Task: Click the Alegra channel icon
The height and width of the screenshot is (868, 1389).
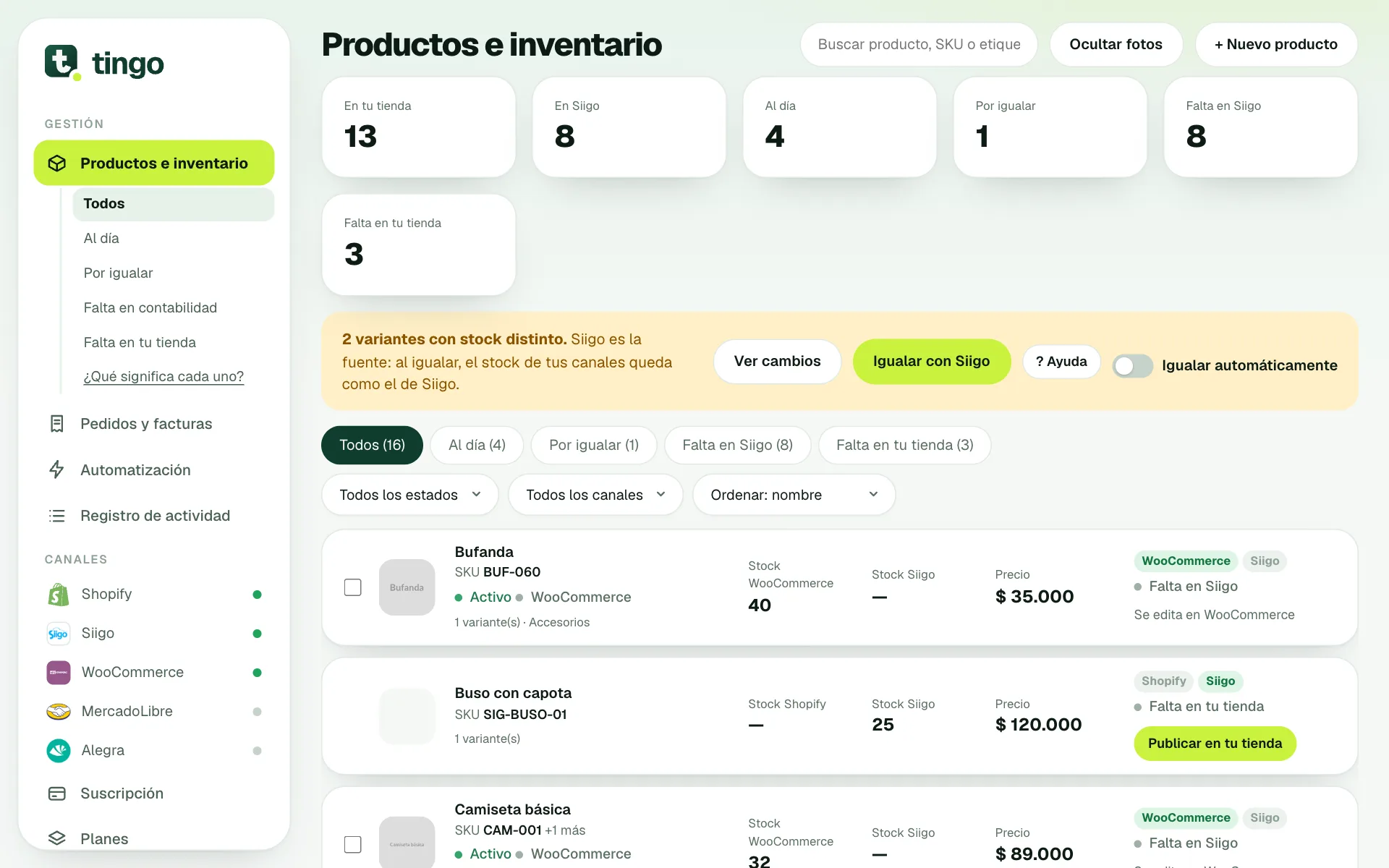Action: click(x=59, y=751)
